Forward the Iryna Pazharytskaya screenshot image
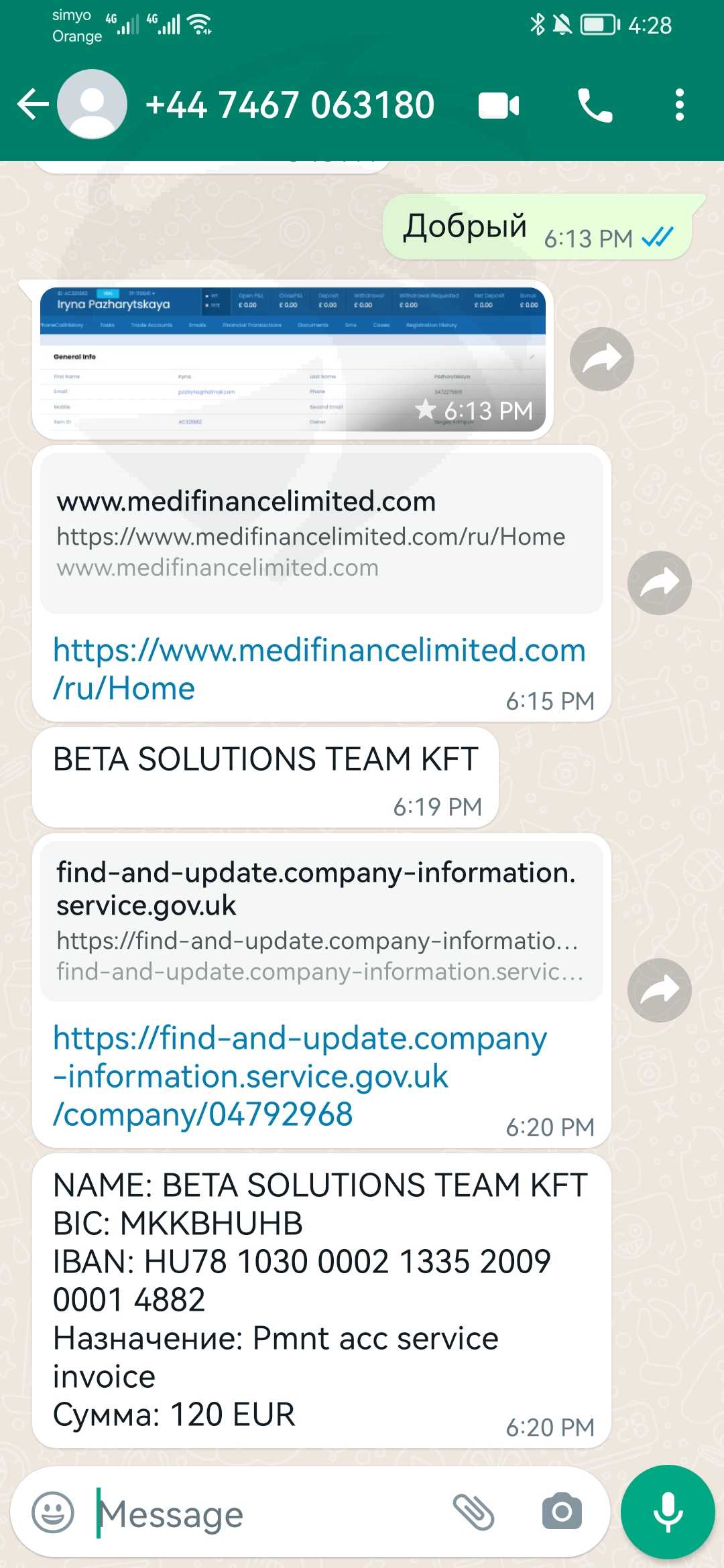The width and height of the screenshot is (724, 1568). click(x=601, y=359)
